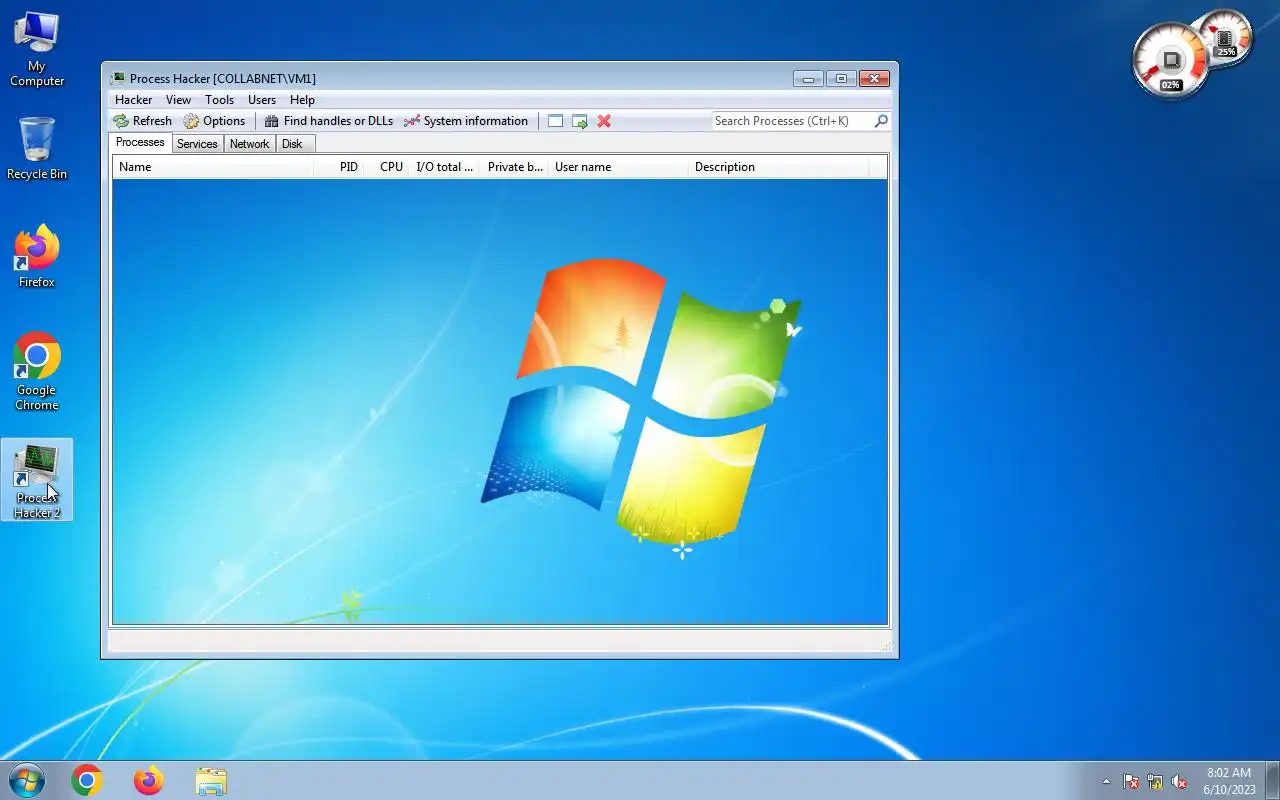Click the find window toolbar icon
This screenshot has height=800, width=1280.
tap(555, 121)
